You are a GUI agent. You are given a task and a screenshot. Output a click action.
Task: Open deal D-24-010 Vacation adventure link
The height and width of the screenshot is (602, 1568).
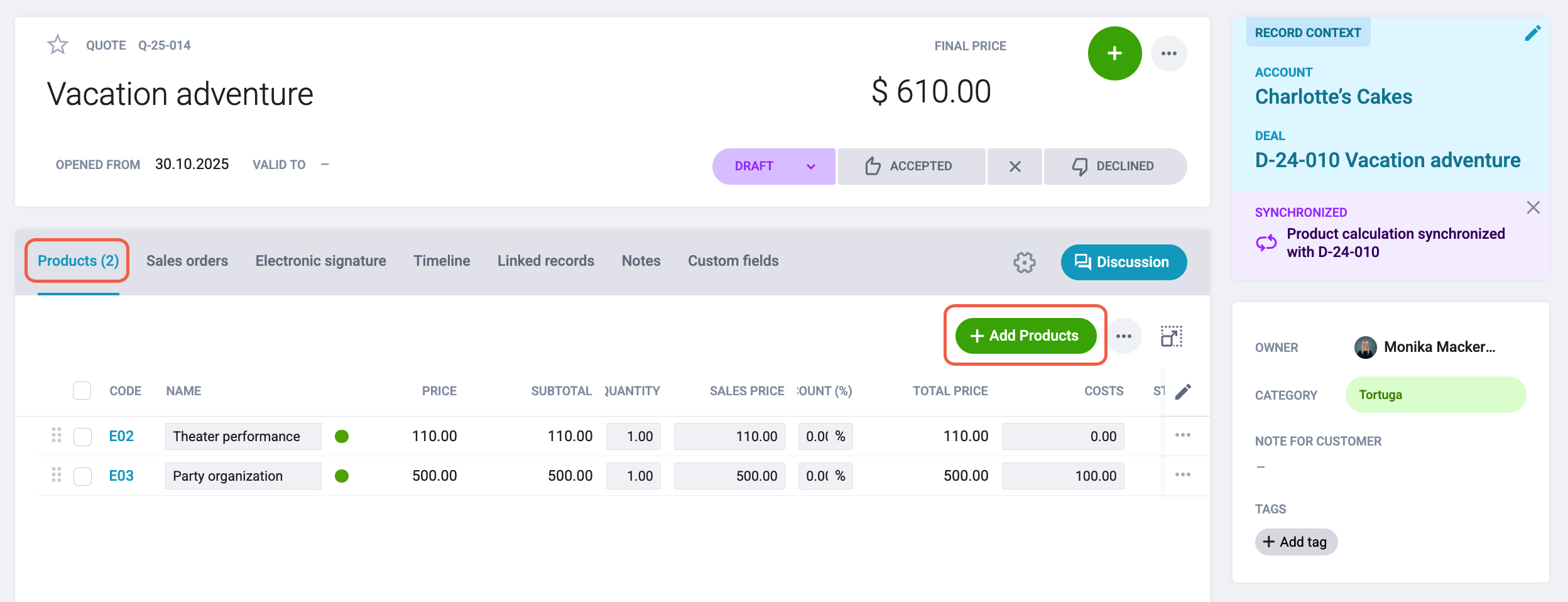coord(1387,160)
